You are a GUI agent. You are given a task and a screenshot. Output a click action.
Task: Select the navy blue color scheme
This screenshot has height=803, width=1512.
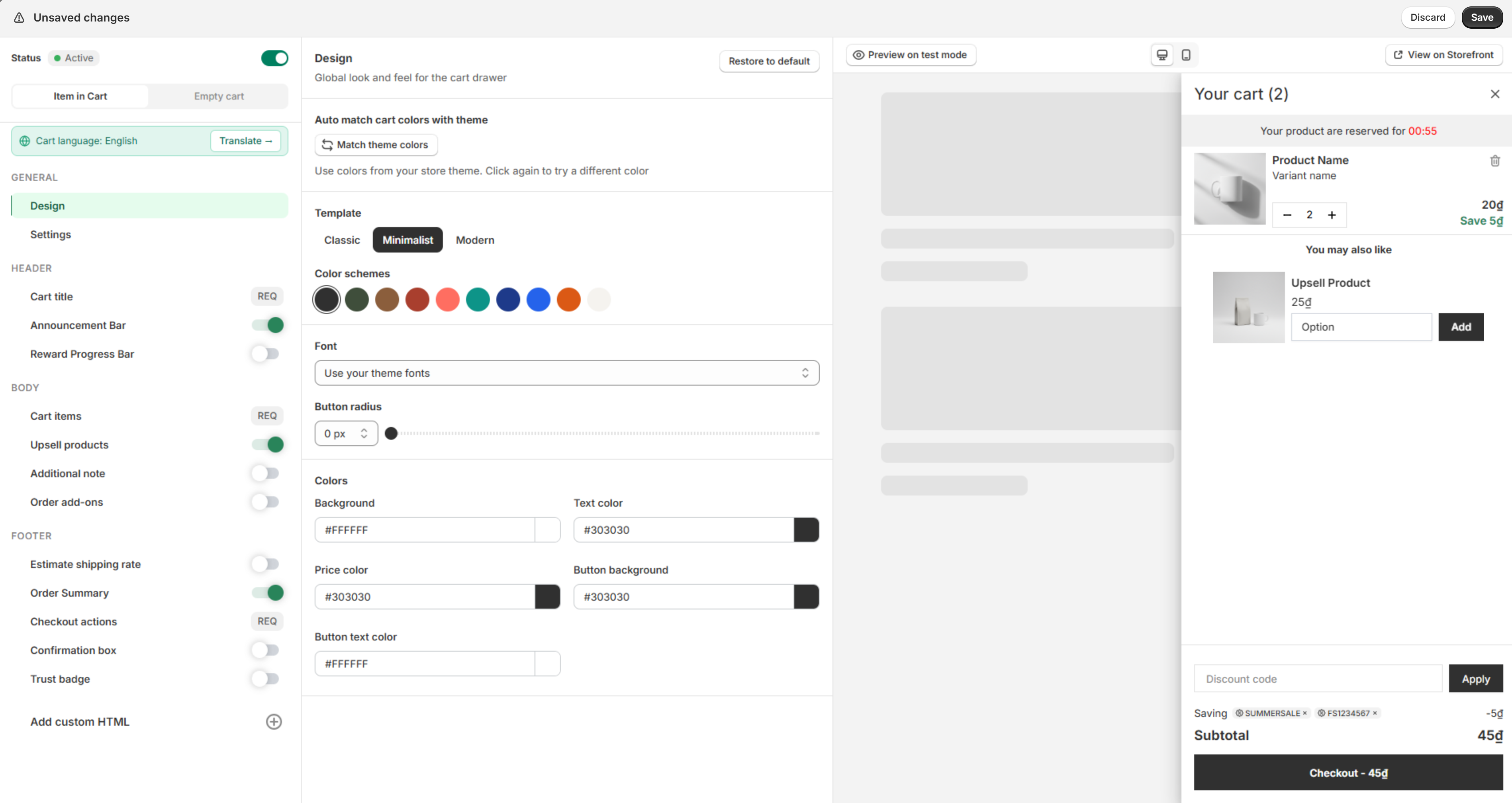[x=508, y=300]
